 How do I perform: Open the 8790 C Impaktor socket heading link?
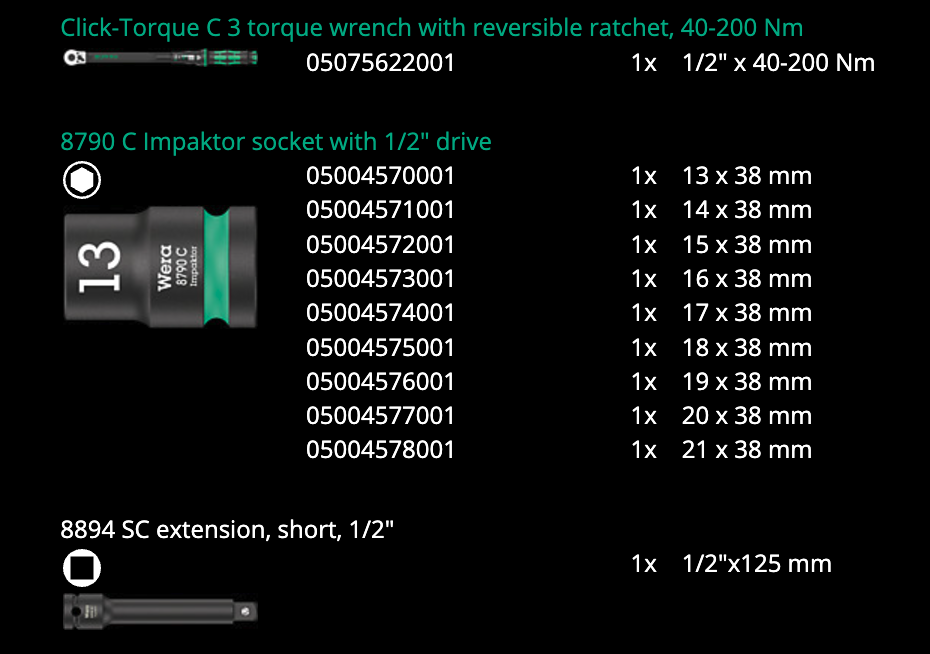pos(276,142)
